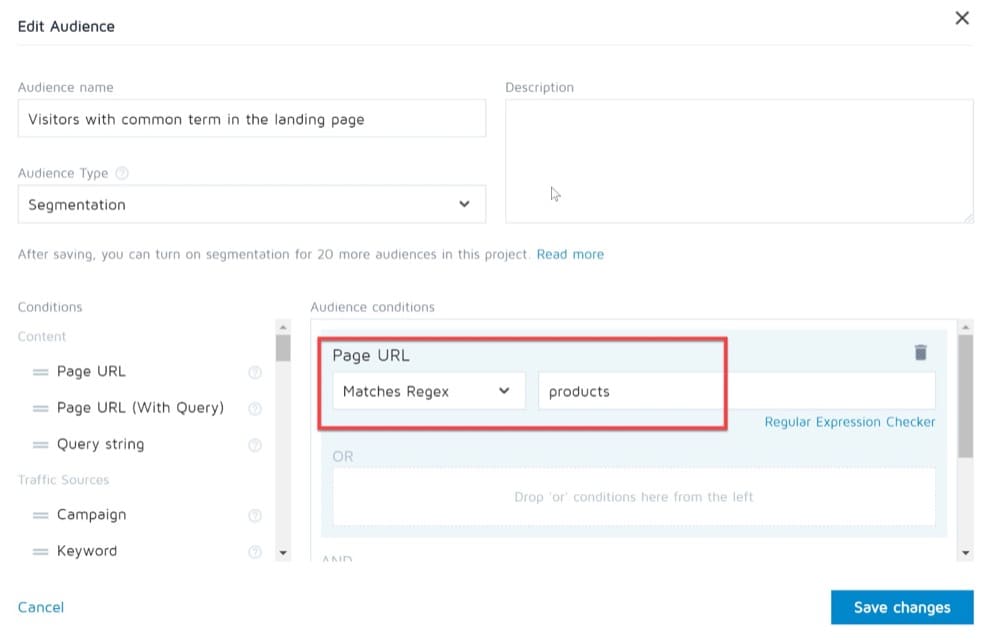Click help icon next to Page URL
The width and height of the screenshot is (1000, 643).
click(255, 372)
